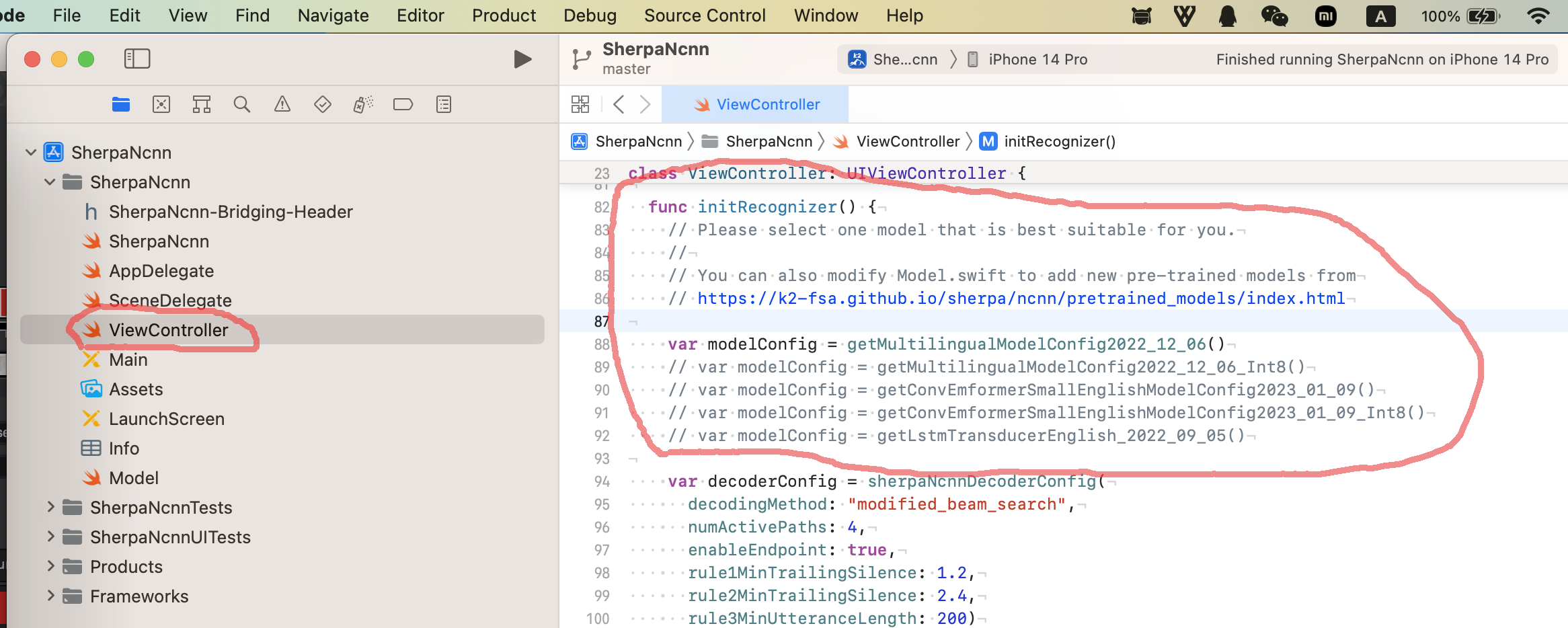This screenshot has height=628, width=1568.
Task: Open the Edit menu
Action: click(x=124, y=15)
